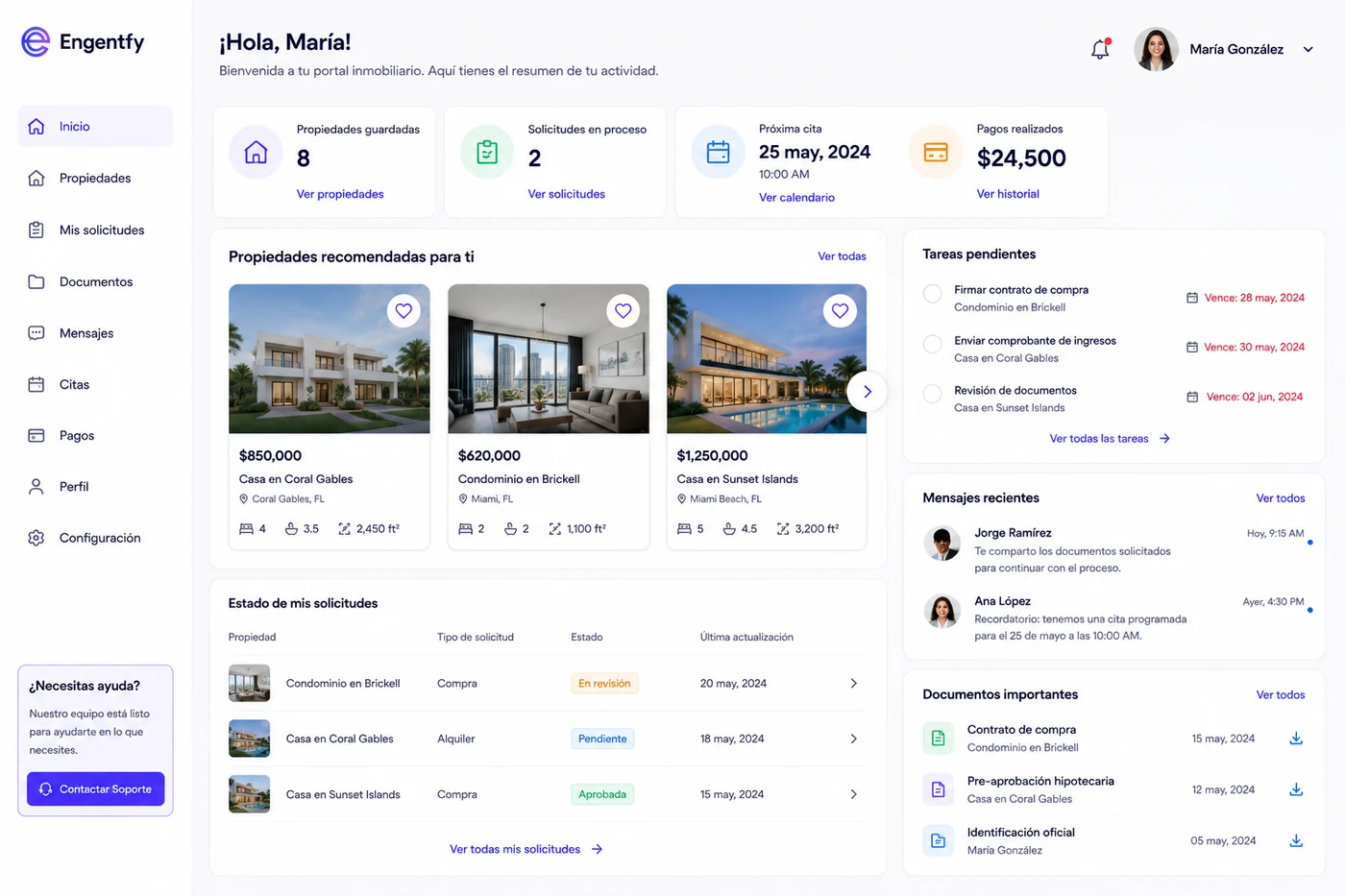Mark Enviar comprobante de ingresos task complete
This screenshot has height=896, width=1345.
(x=932, y=344)
